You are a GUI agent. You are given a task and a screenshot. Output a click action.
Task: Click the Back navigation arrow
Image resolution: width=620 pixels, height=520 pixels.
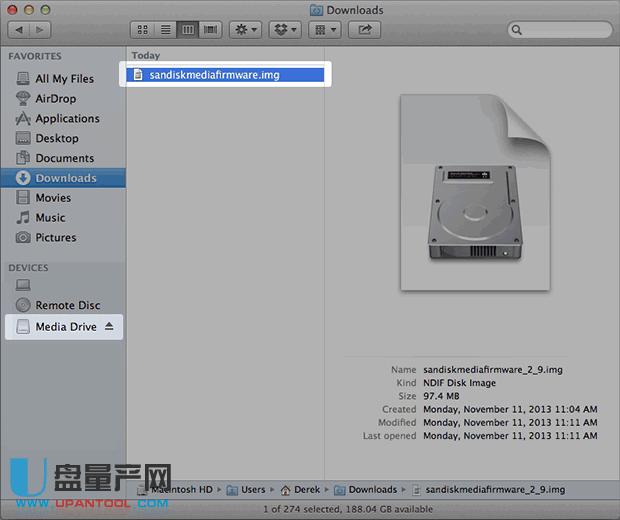coord(20,30)
